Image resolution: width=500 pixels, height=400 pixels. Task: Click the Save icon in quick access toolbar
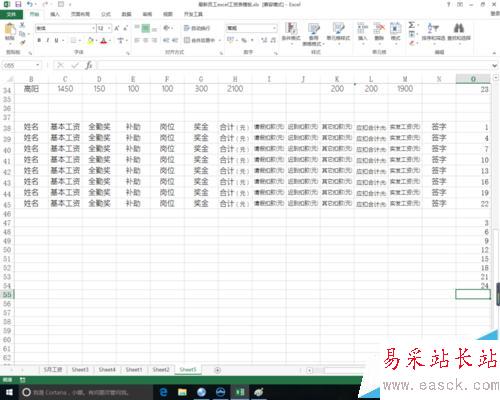coord(18,4)
